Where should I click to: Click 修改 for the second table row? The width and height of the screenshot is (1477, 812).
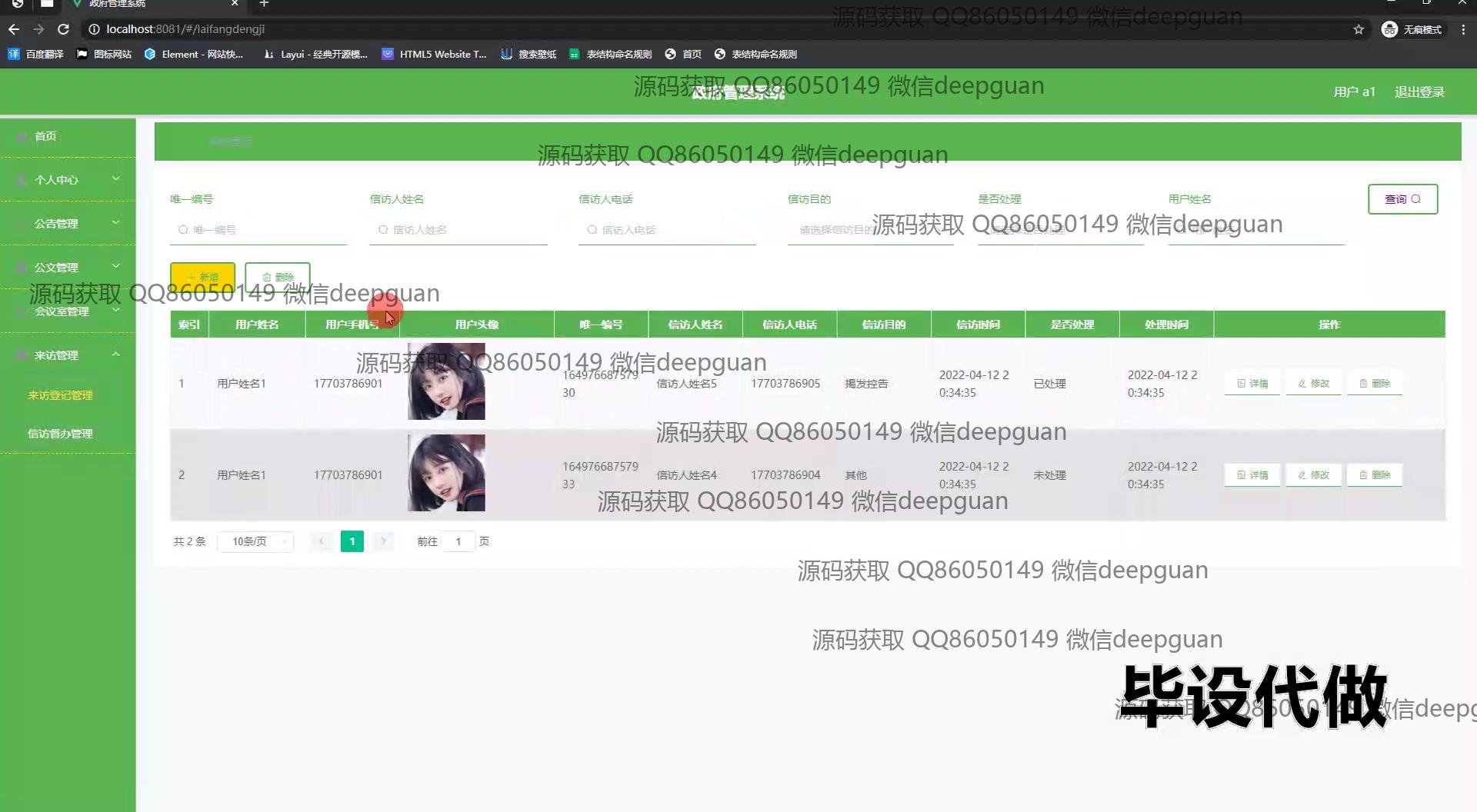[1314, 475]
